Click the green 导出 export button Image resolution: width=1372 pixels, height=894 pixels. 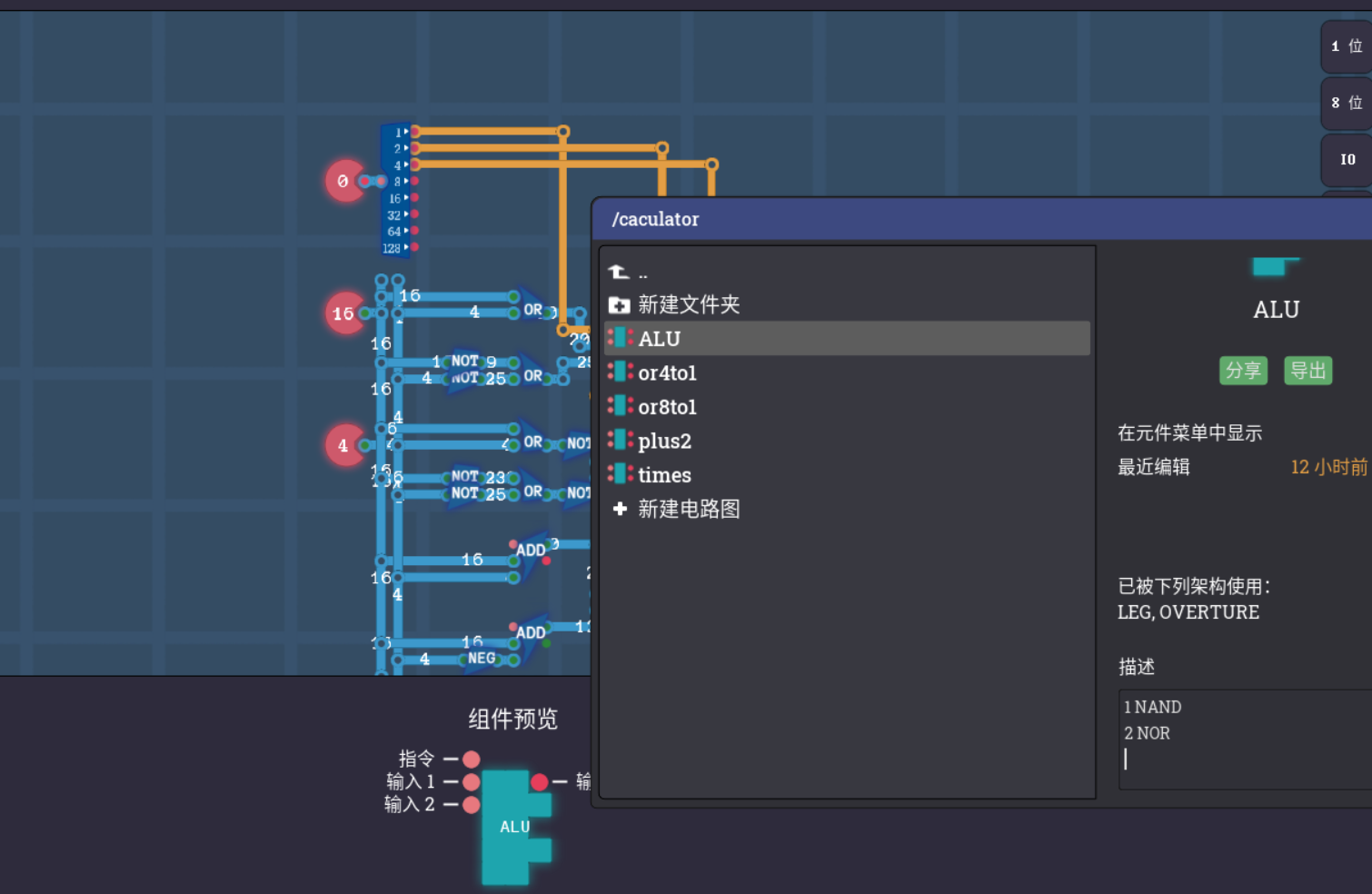pyautogui.click(x=1308, y=371)
